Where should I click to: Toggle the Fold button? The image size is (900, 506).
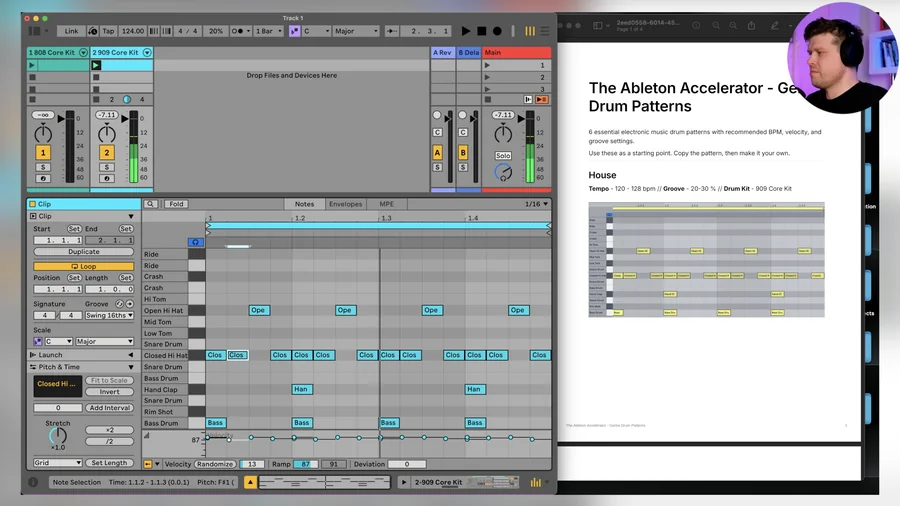point(176,204)
